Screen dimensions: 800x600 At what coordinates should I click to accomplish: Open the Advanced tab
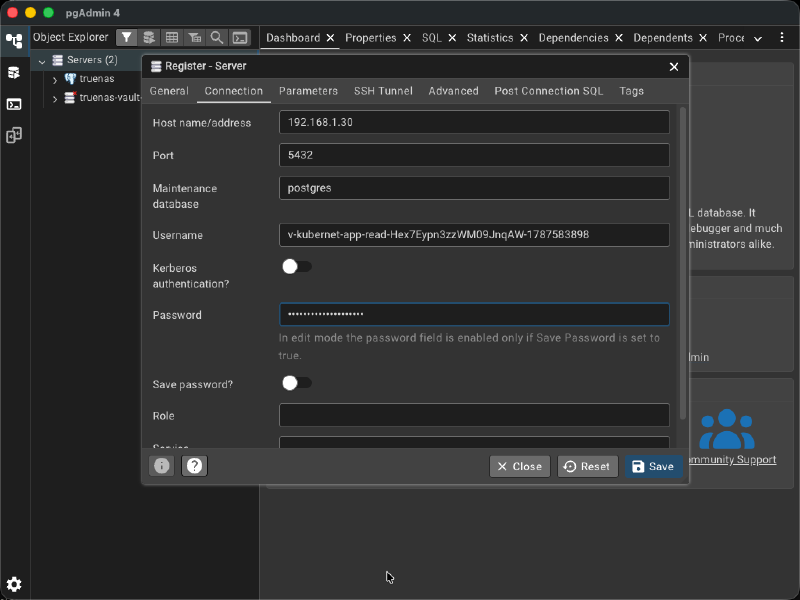[x=454, y=91]
